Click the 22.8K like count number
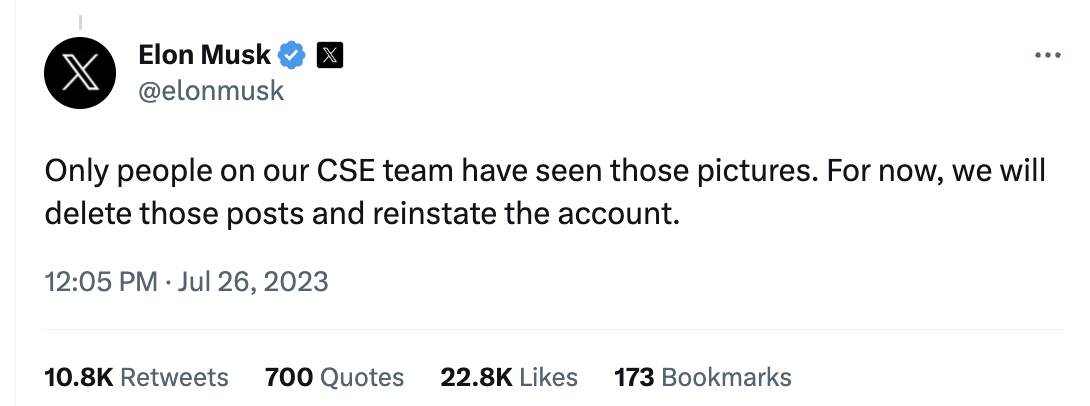 pos(476,377)
